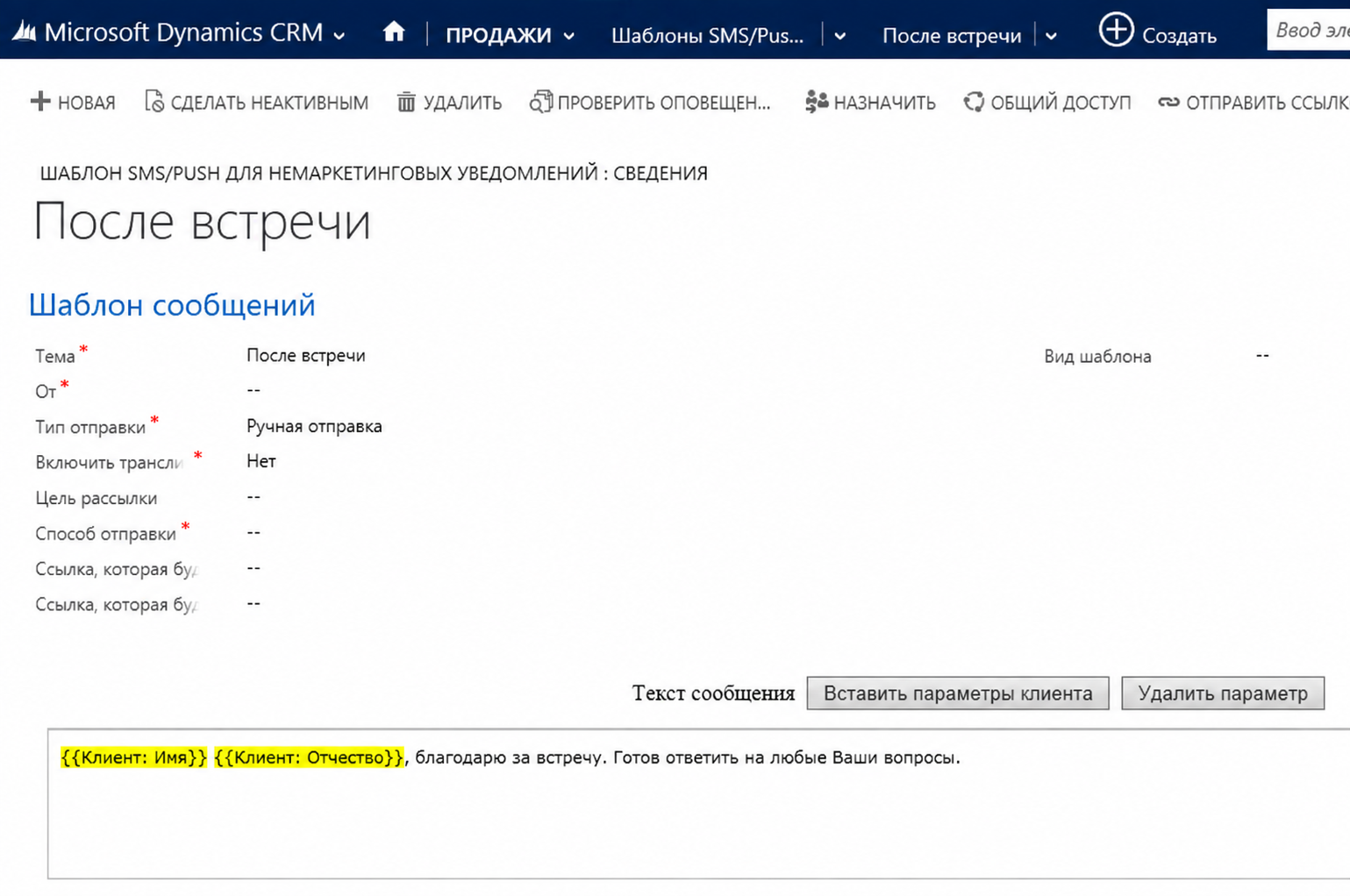This screenshot has height=896, width=1350.
Task: Choose СДЕЛАТЬ НЕАКТИВНЫМ command
Action: click(x=269, y=103)
